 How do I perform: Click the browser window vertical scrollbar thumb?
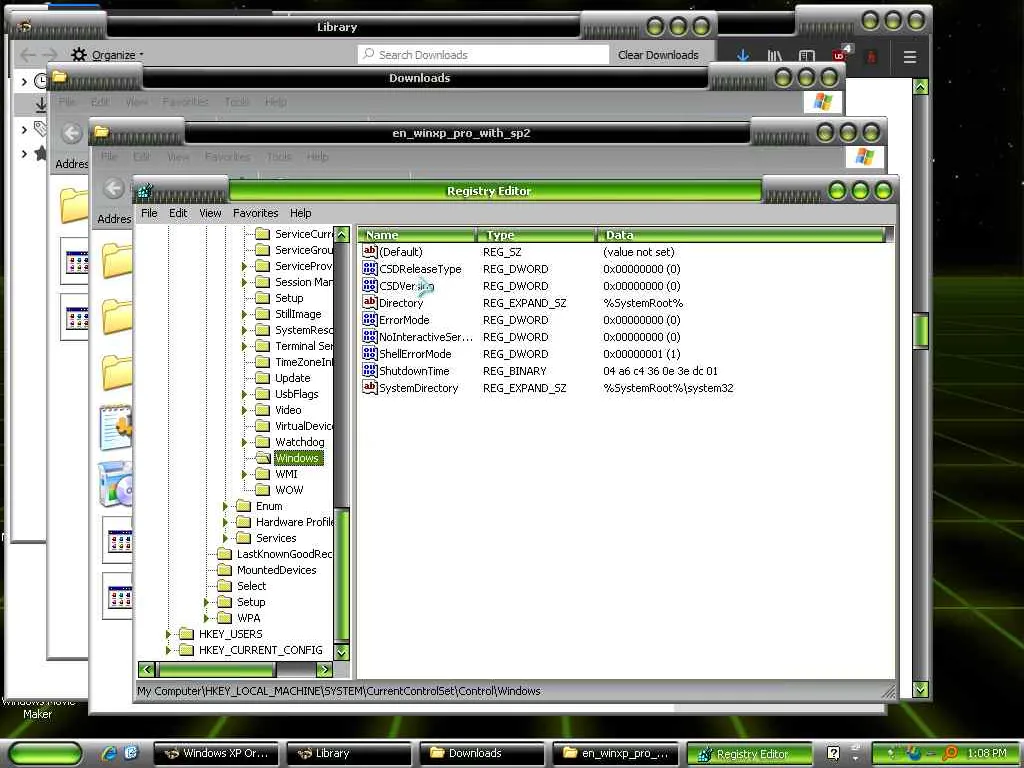(920, 330)
